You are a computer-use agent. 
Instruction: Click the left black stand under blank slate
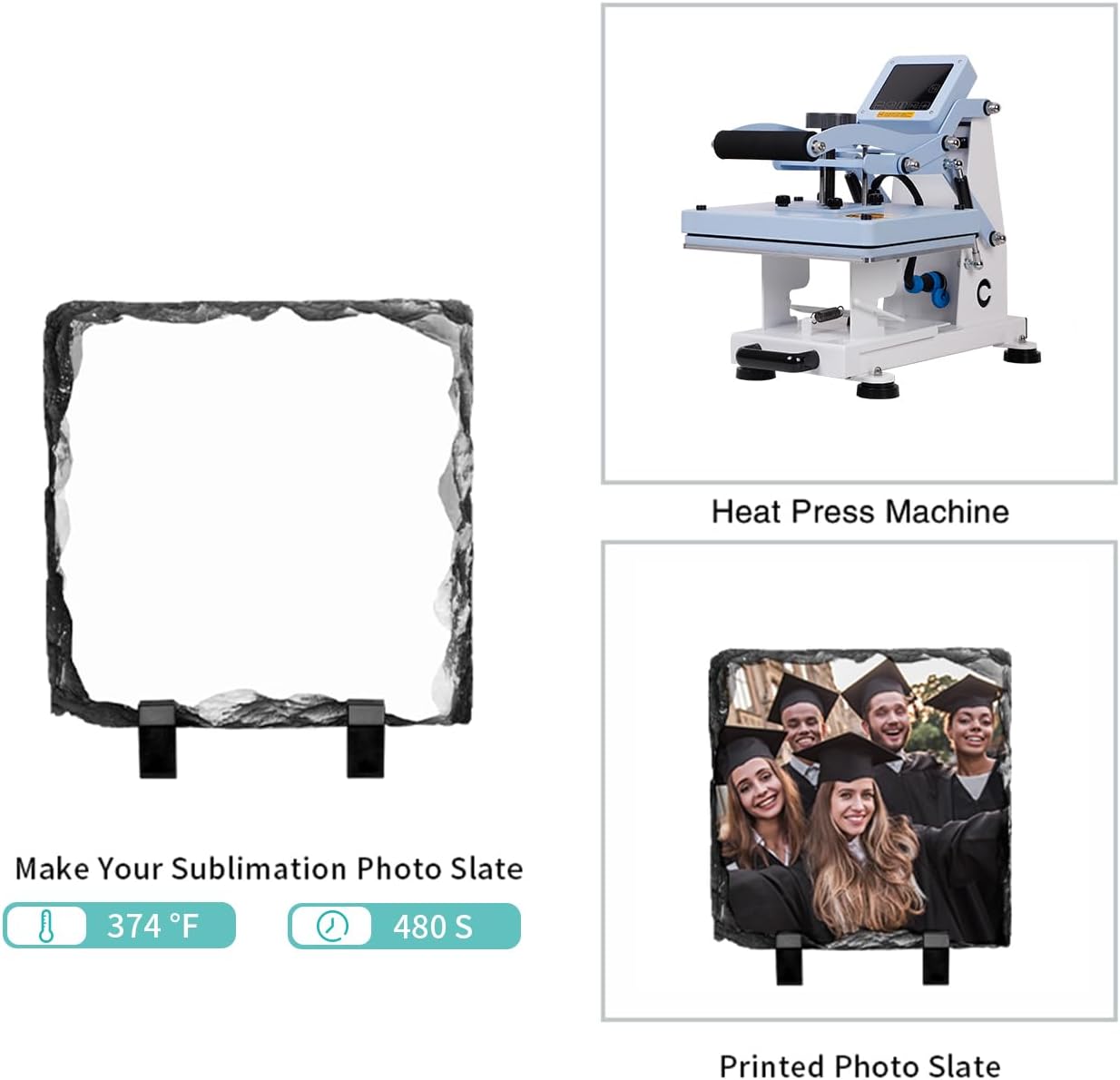tap(158, 737)
